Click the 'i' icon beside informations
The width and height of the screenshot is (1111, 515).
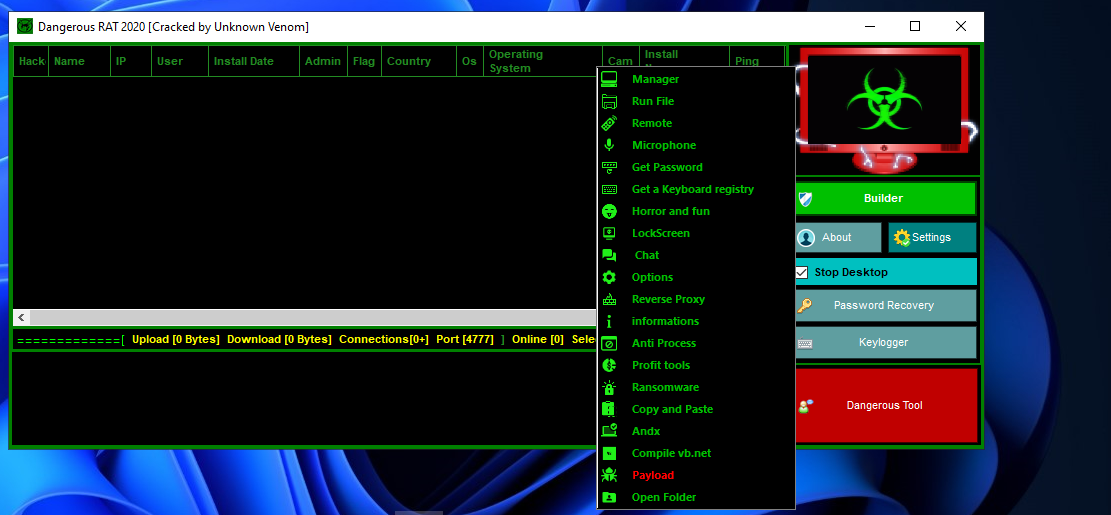tap(609, 321)
